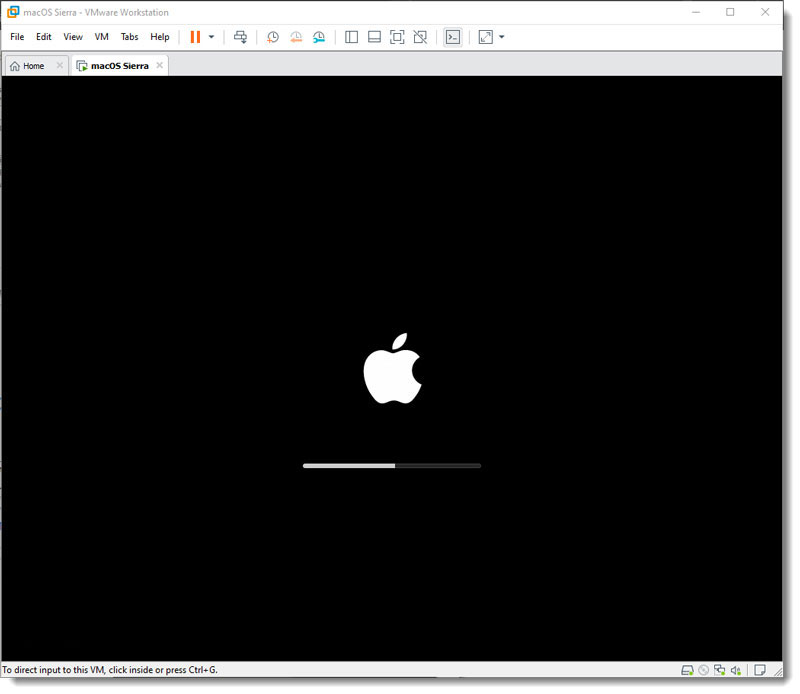The image size is (800, 694).
Task: Open the message log icon
Action: (x=760, y=670)
